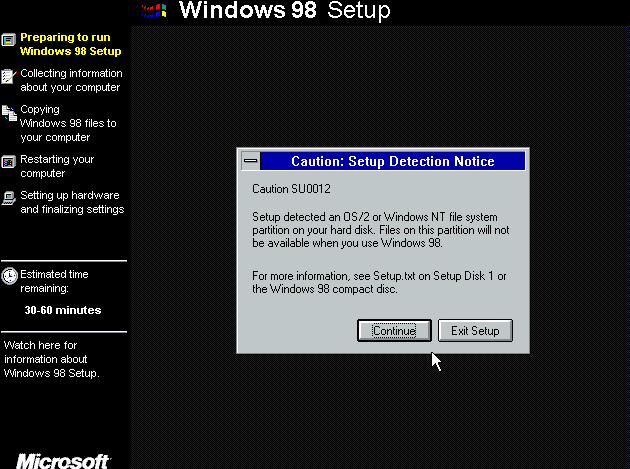630x469 pixels.
Task: Select the Restarting your computer icon
Action: coord(9,161)
